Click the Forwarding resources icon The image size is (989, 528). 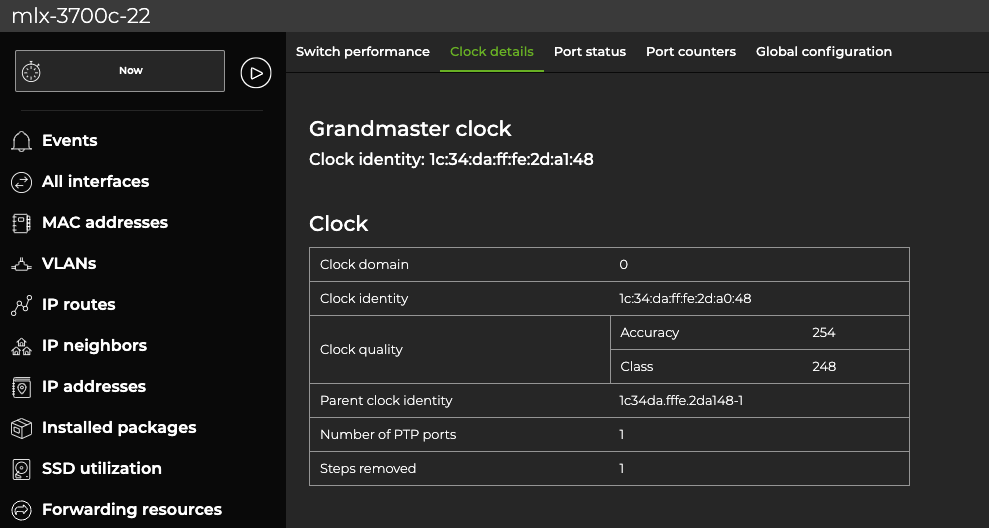pos(21,510)
